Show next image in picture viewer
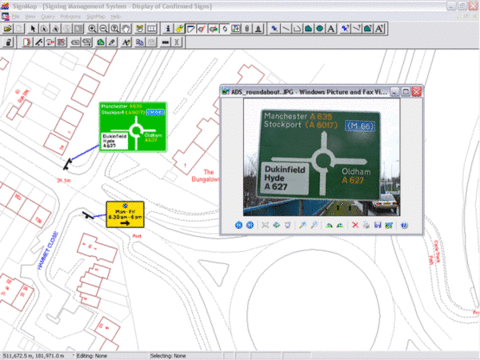The image size is (480, 360). point(250,225)
